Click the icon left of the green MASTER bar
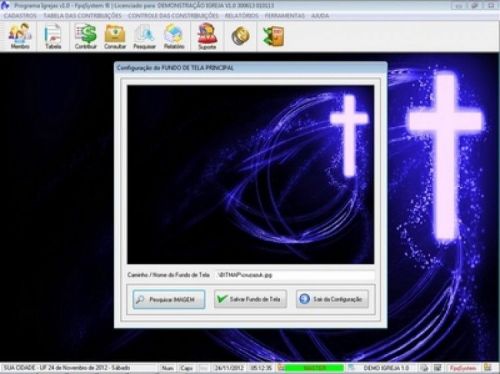Image resolution: width=500 pixels, height=374 pixels. coord(281,368)
